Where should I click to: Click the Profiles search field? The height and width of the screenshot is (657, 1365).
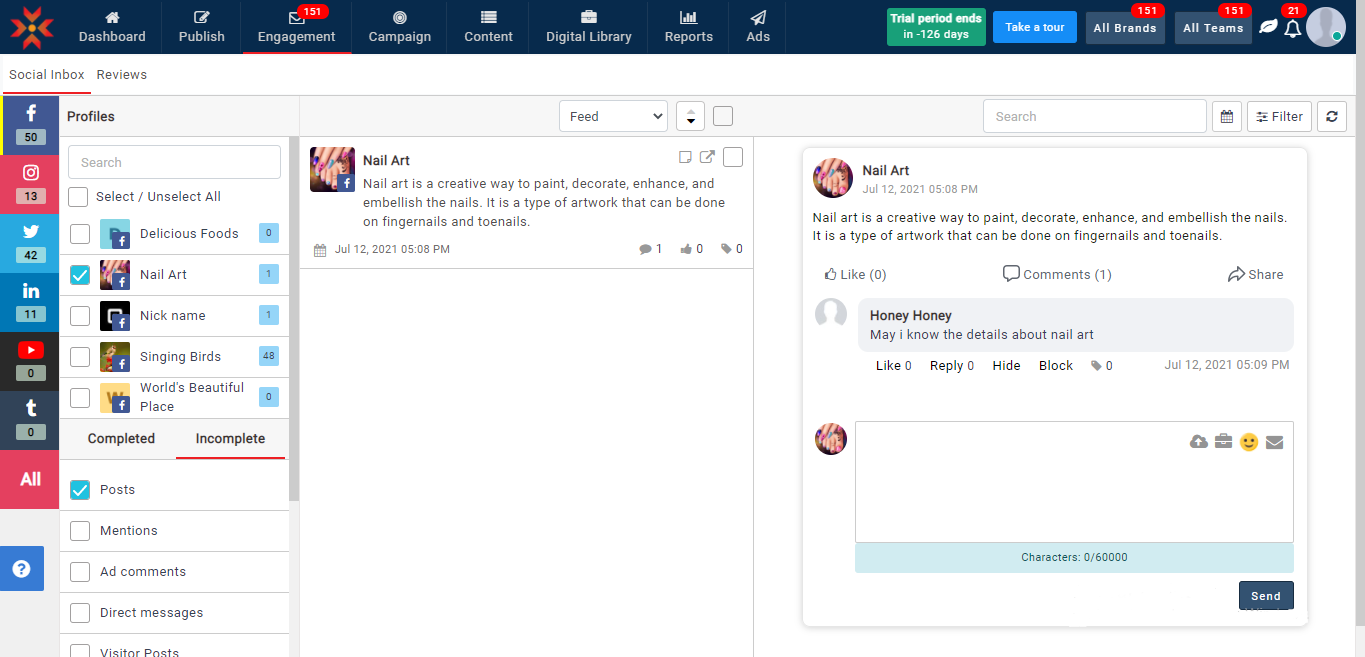coord(174,162)
